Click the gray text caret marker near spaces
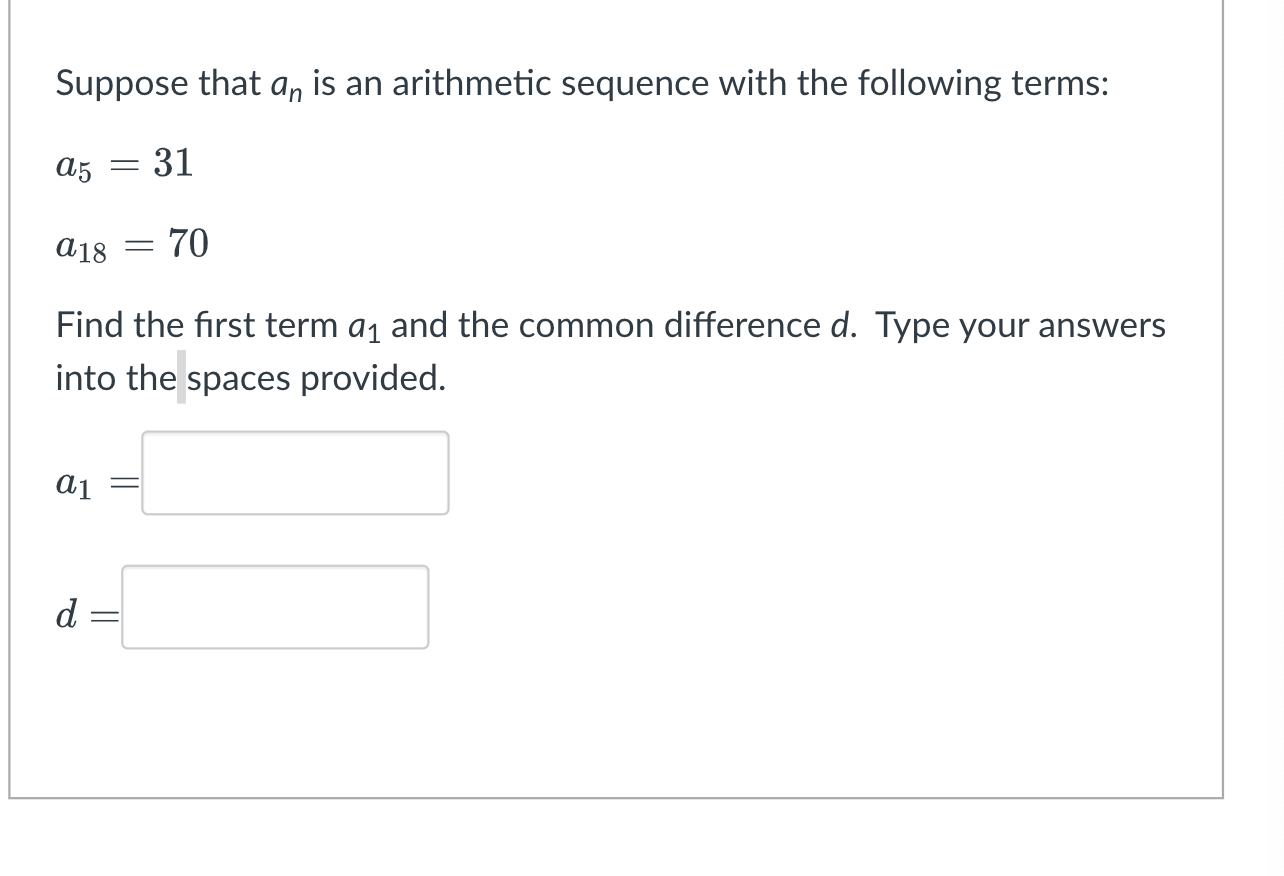Screen dimensions: 1284x876 coord(180,378)
